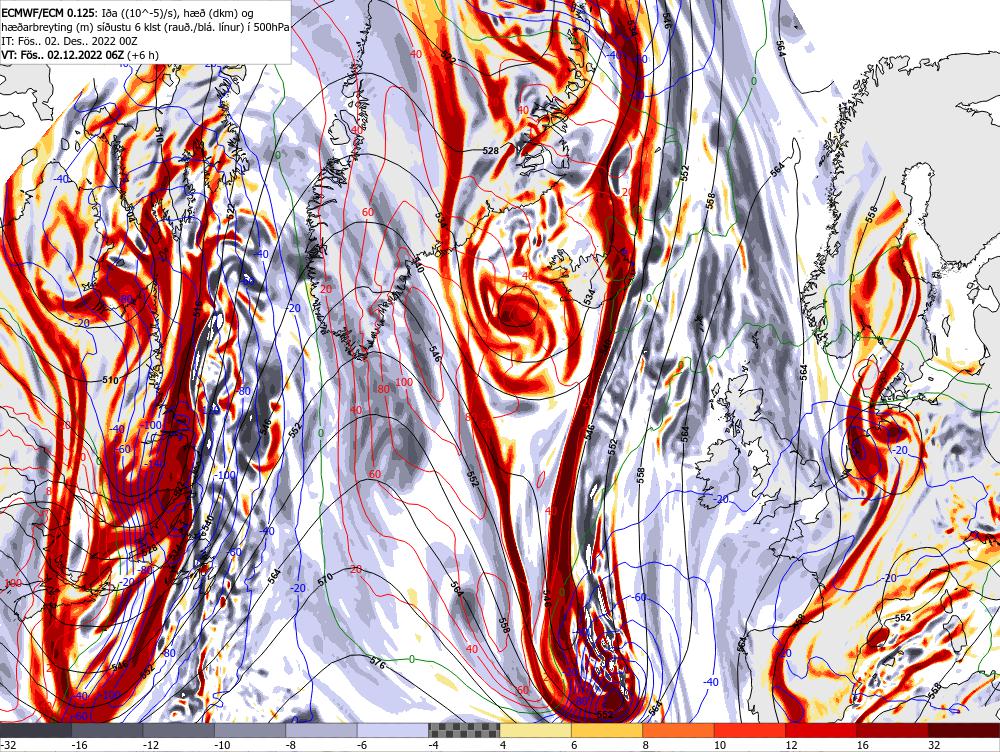Click the '-8' legend scale value
The height and width of the screenshot is (752, 1000).
click(291, 745)
